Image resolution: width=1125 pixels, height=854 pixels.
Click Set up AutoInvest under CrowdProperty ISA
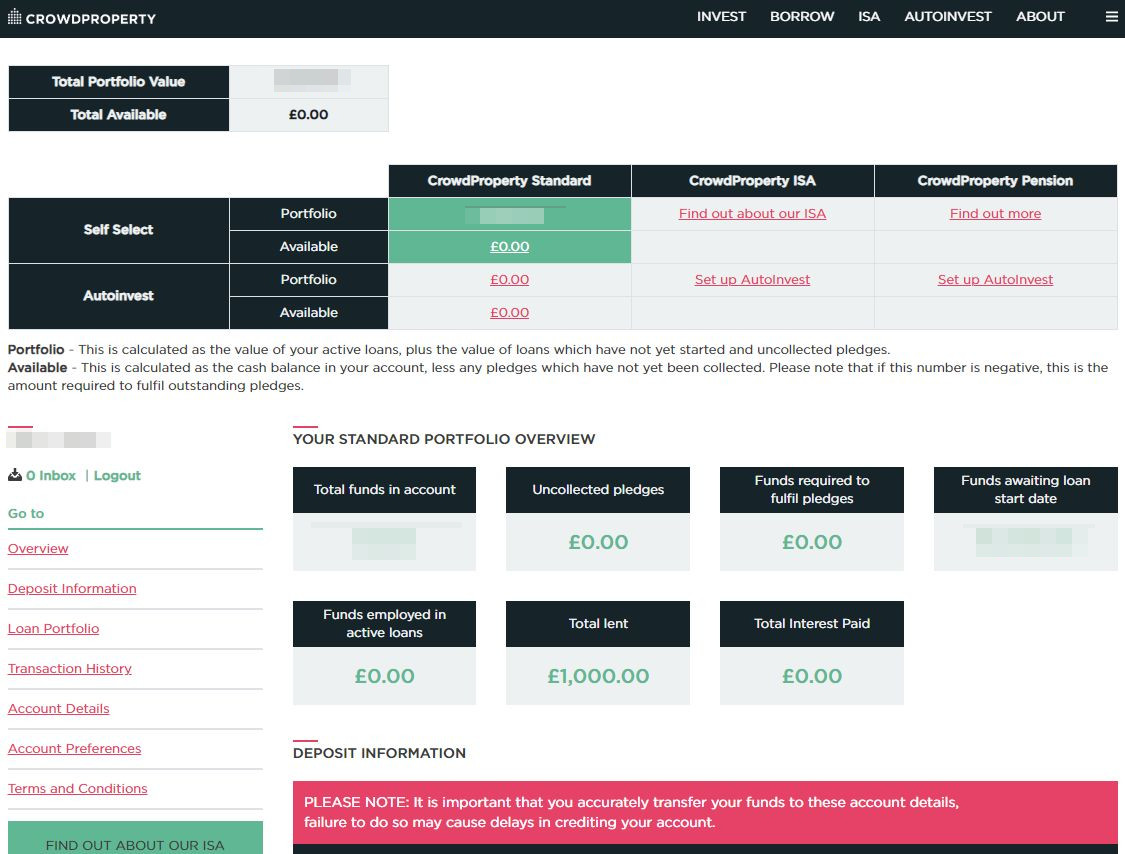[752, 279]
